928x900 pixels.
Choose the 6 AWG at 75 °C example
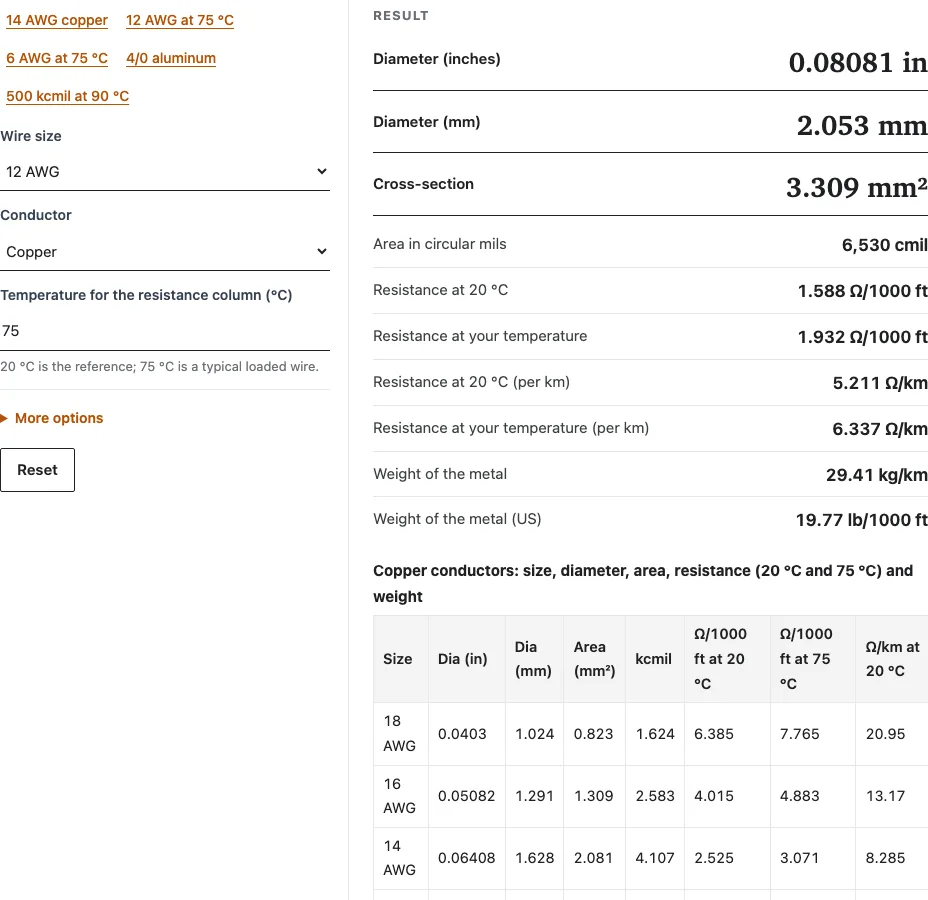57,58
